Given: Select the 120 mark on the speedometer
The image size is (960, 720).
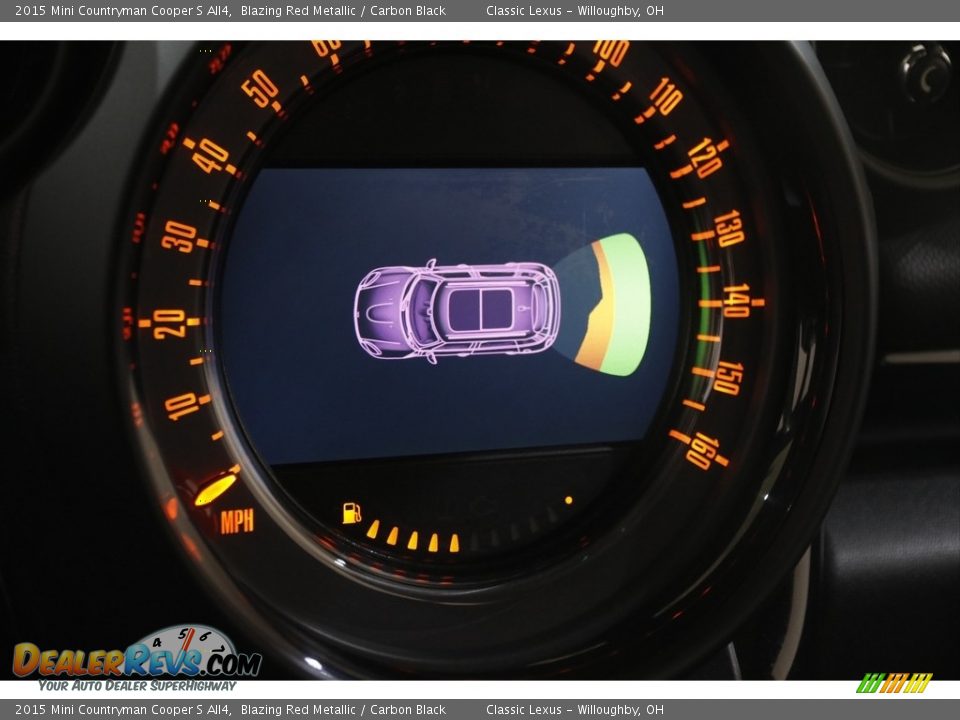Looking at the screenshot, I should click(x=705, y=157).
